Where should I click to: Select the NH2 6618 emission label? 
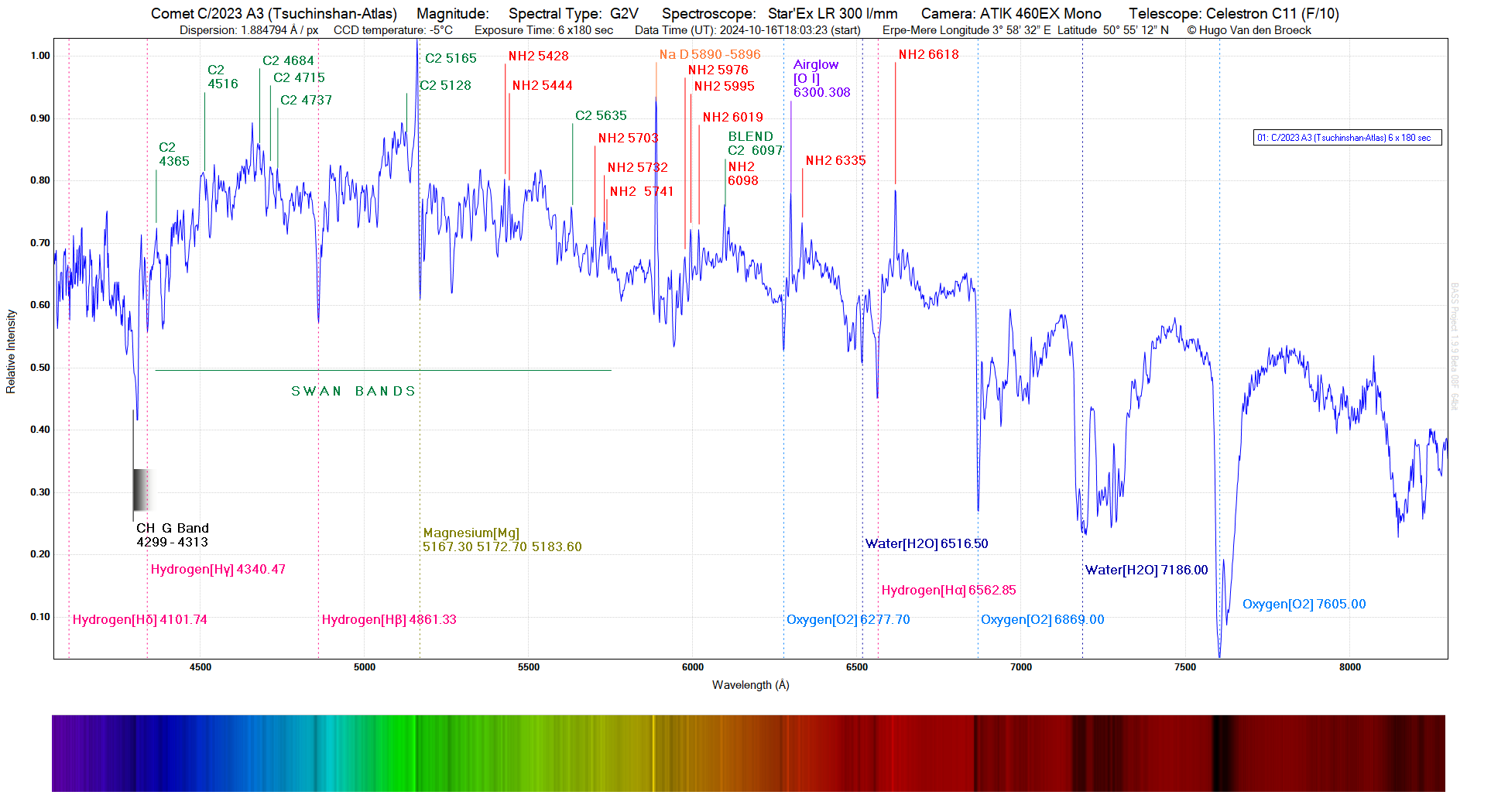coord(928,55)
